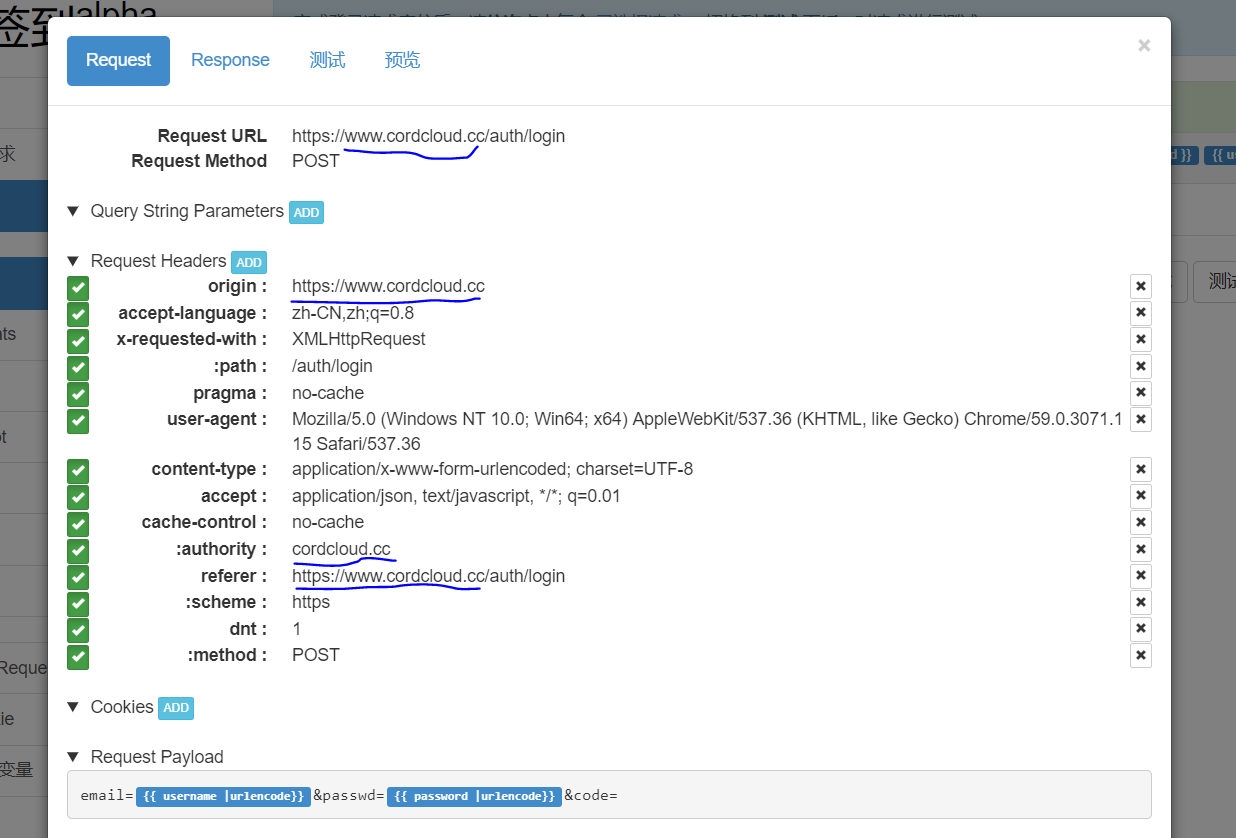The width and height of the screenshot is (1236, 838).
Task: Delete the content-type header entry
Action: coord(1141,469)
